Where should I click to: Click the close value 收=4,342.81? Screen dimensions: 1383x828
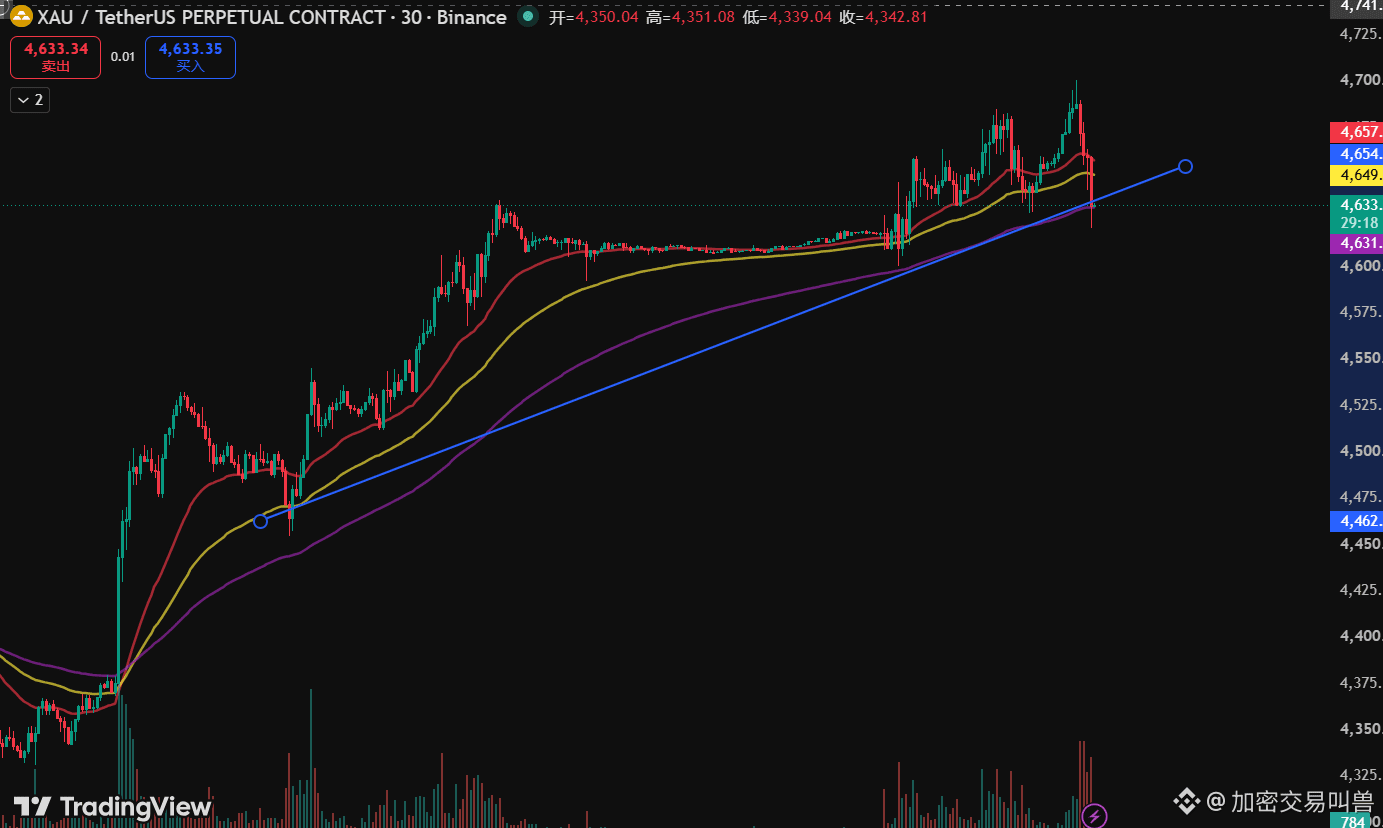tap(883, 17)
